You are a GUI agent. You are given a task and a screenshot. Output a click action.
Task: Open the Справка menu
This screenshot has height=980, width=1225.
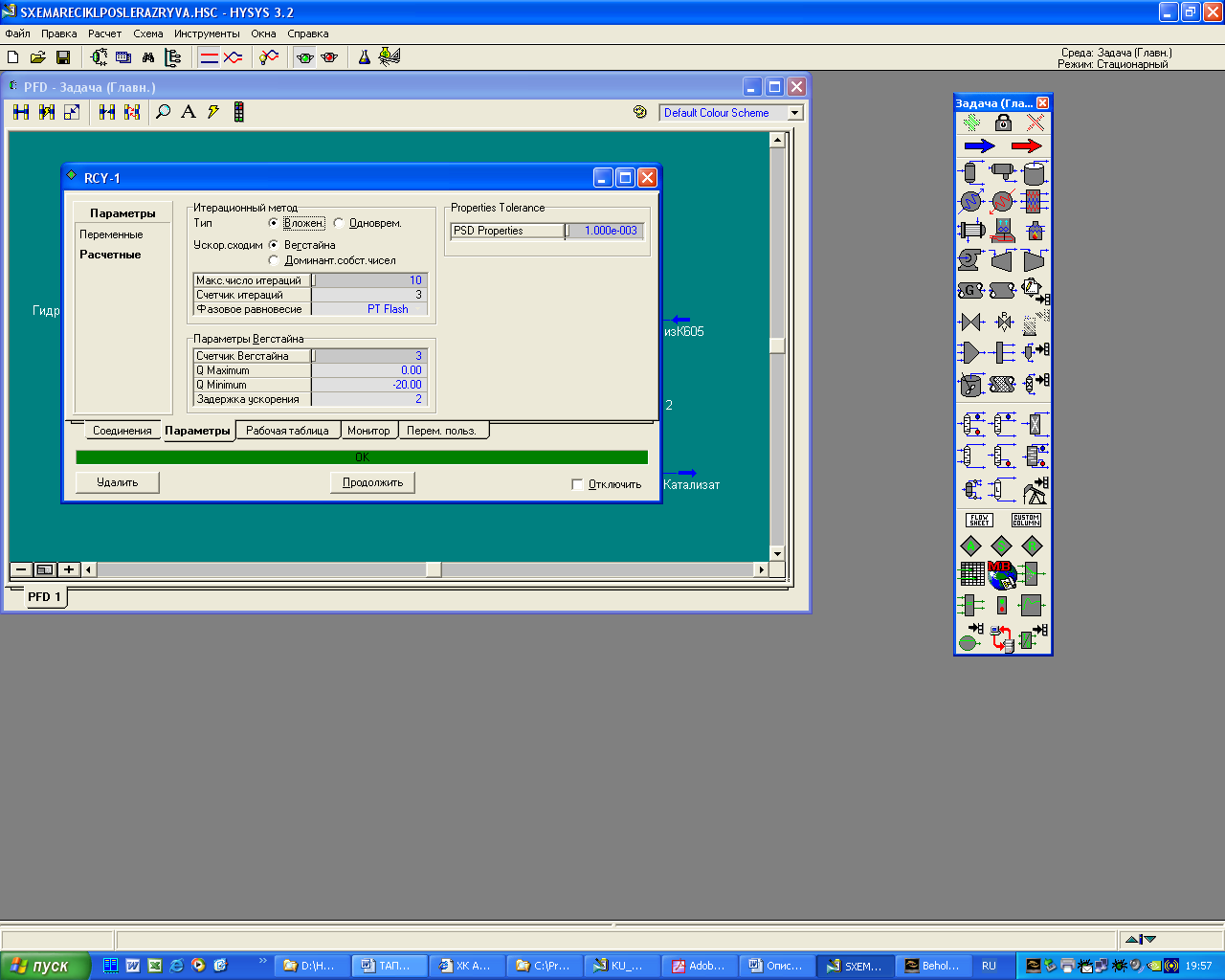pos(307,33)
